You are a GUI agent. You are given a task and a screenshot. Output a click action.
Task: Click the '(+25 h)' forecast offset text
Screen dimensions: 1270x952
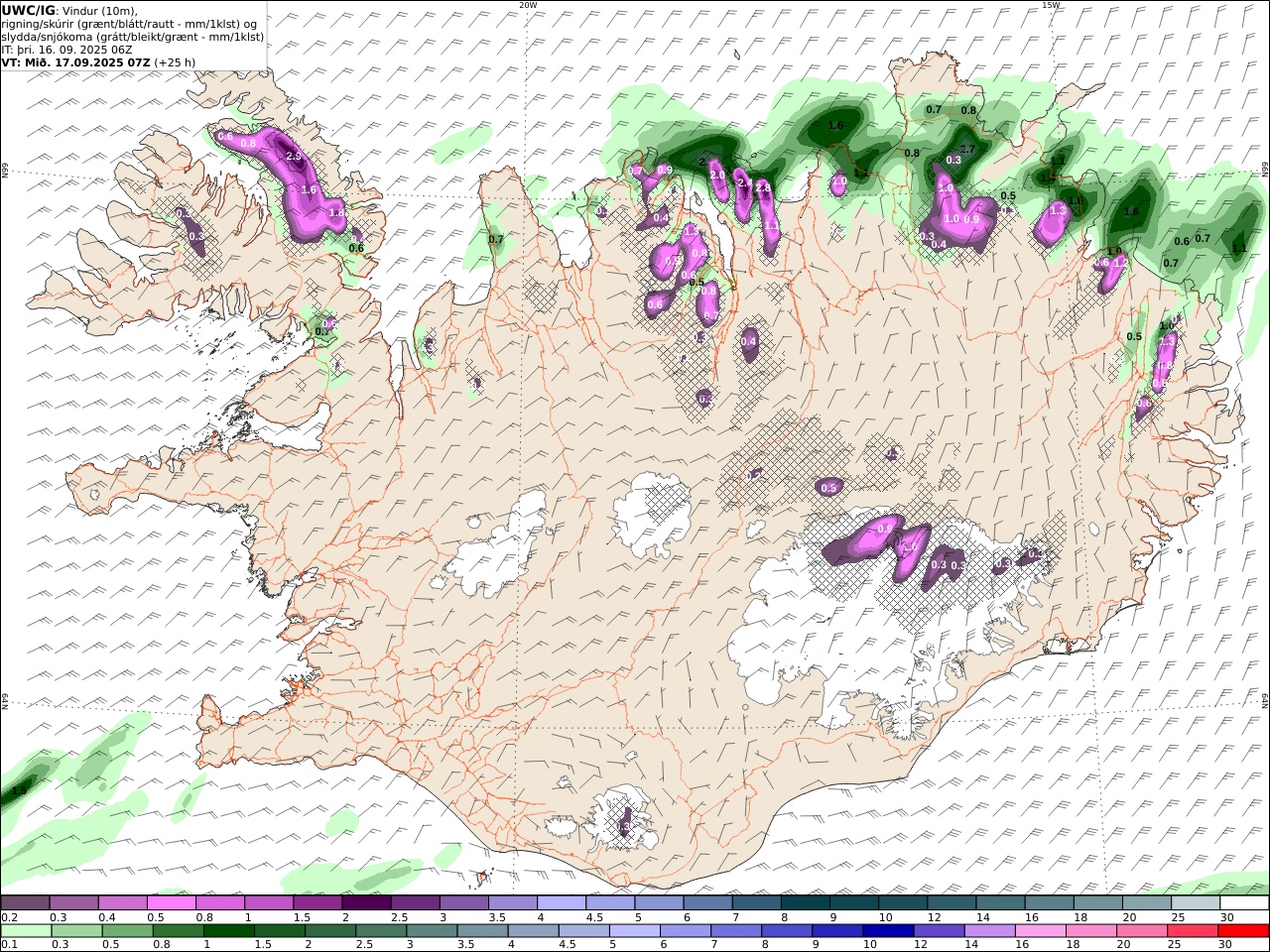tap(175, 61)
